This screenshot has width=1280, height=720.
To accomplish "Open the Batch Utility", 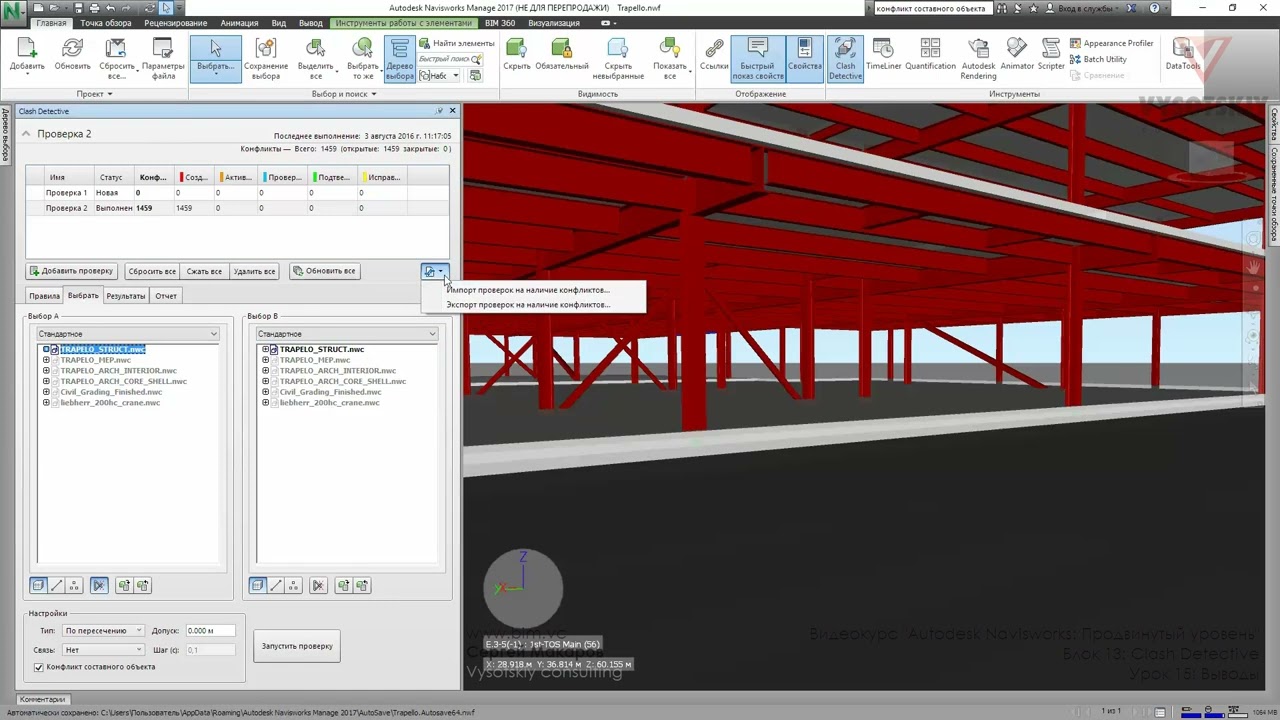I will [1098, 59].
